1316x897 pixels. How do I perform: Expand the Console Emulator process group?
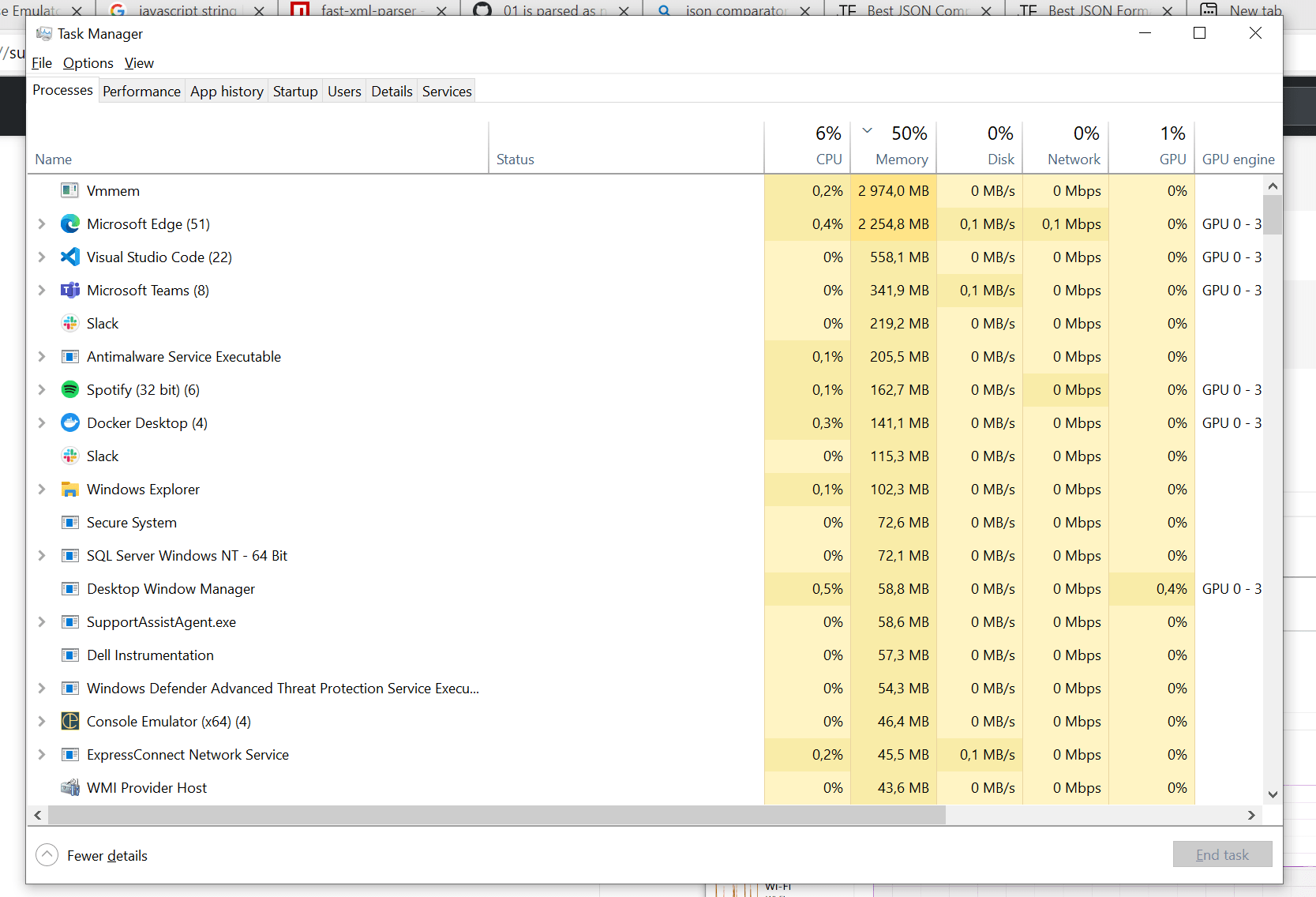coord(42,721)
